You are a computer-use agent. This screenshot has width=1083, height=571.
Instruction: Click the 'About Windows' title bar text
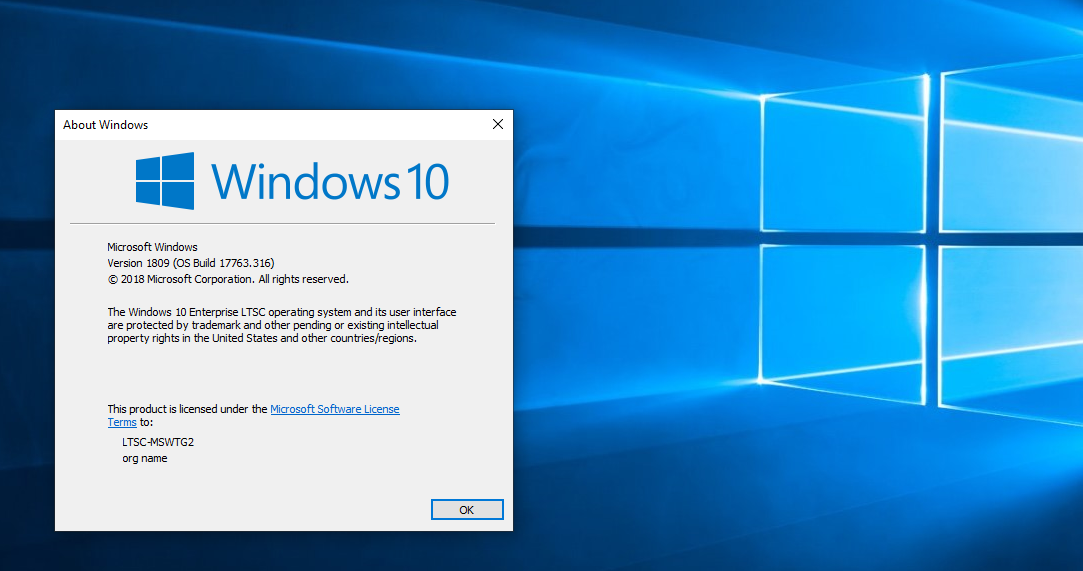pyautogui.click(x=106, y=125)
